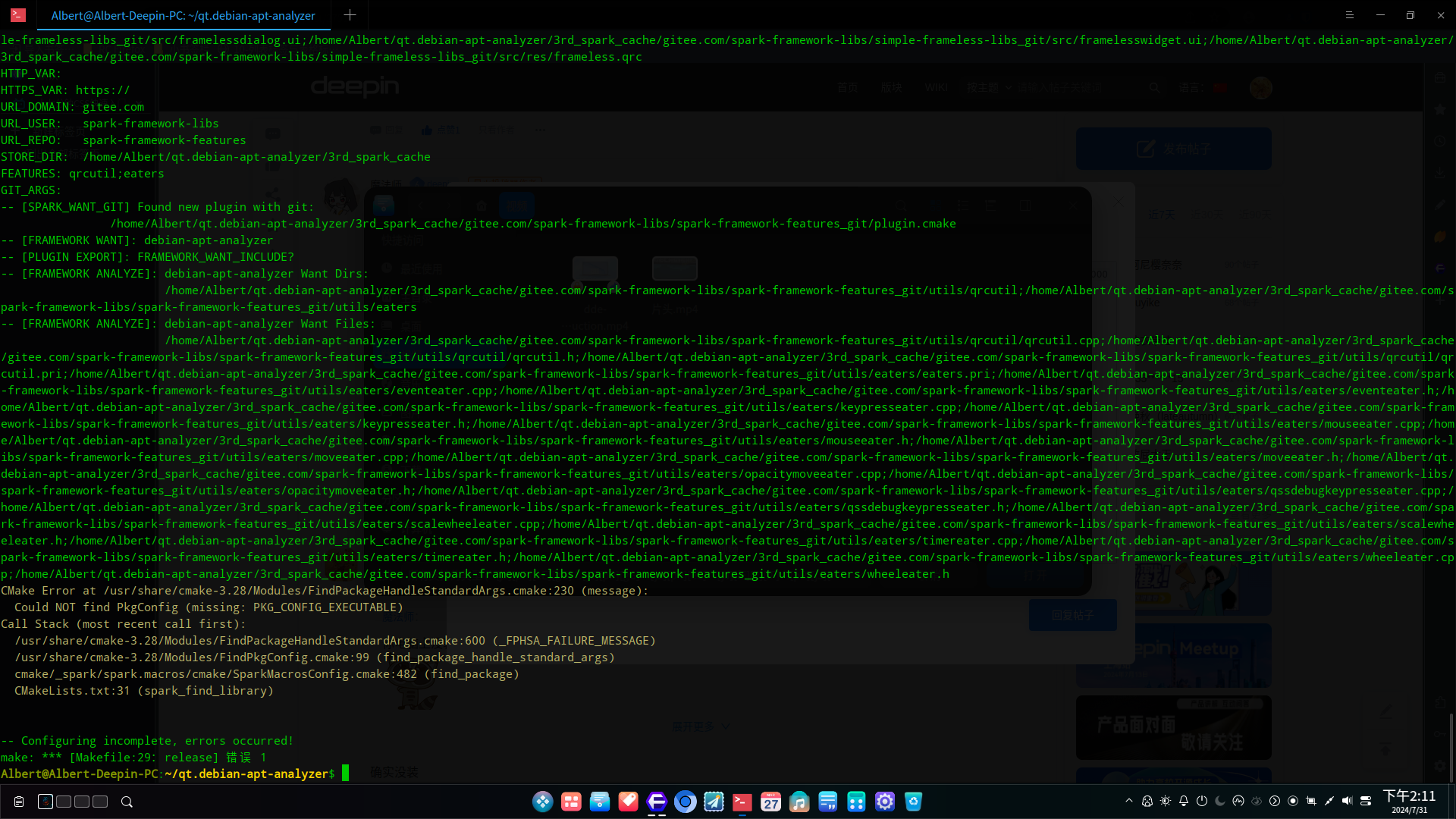Open the blue quote notes app in the dock
1456x819 pixels.
[828, 802]
